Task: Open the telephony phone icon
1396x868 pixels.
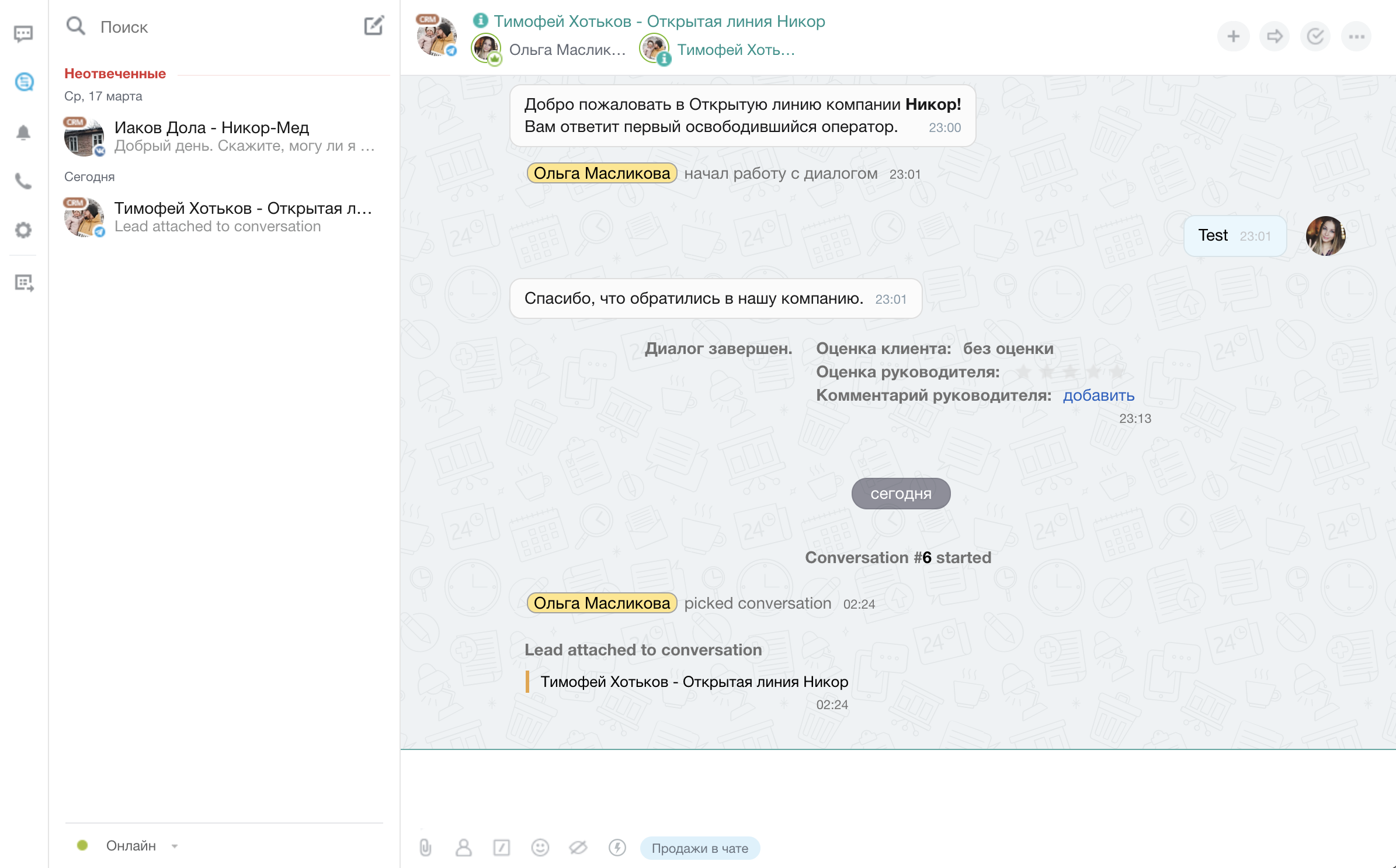Action: (23, 181)
